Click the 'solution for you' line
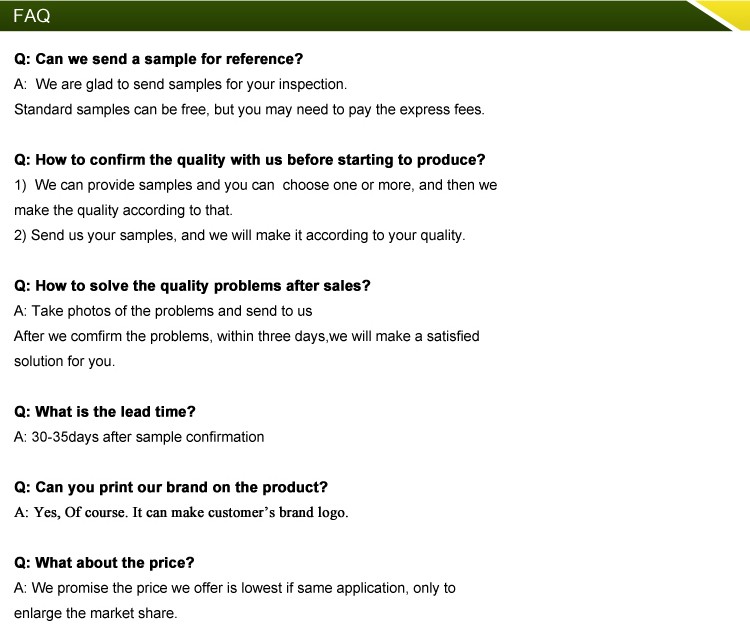The height and width of the screenshot is (639, 750). pos(65,361)
